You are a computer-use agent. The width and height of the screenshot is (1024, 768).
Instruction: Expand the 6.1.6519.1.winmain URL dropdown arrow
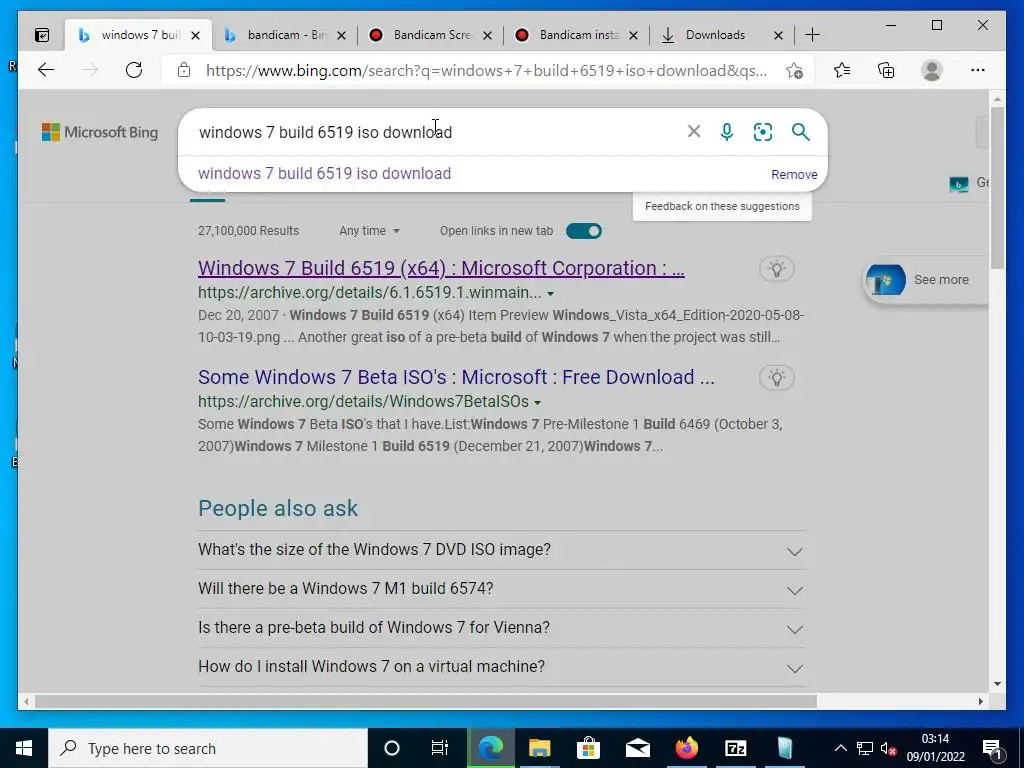point(551,294)
